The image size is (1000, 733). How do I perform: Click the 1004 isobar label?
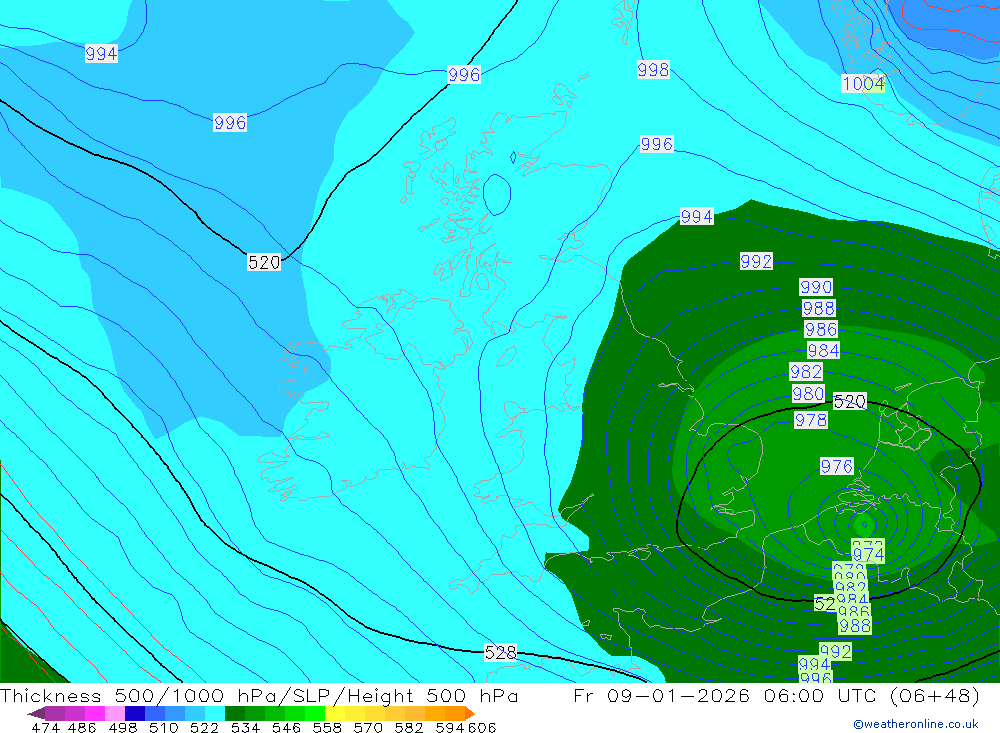point(862,84)
